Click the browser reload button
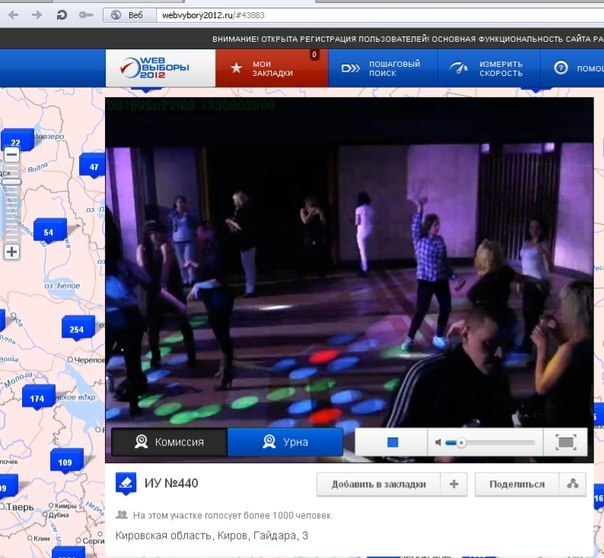The width and height of the screenshot is (604, 558). (x=62, y=15)
